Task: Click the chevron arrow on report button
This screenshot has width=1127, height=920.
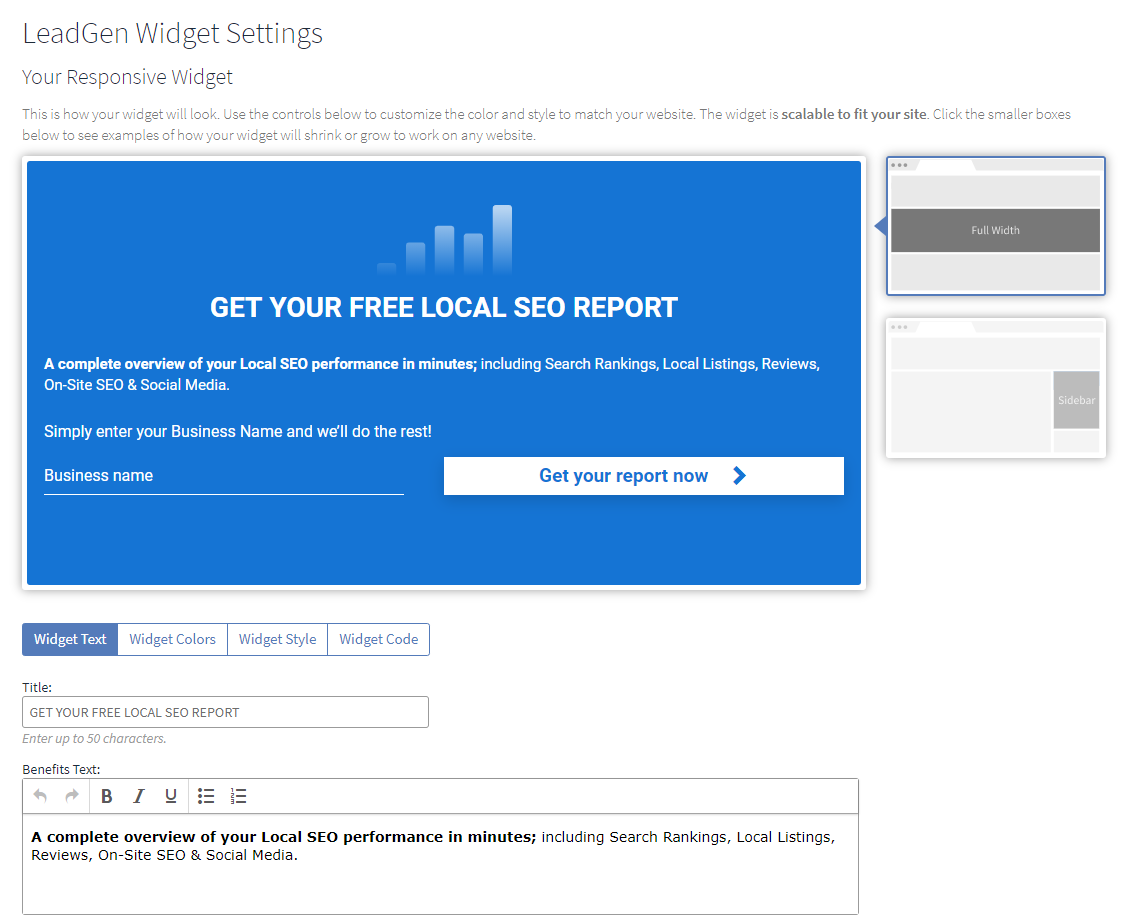Action: (x=739, y=476)
